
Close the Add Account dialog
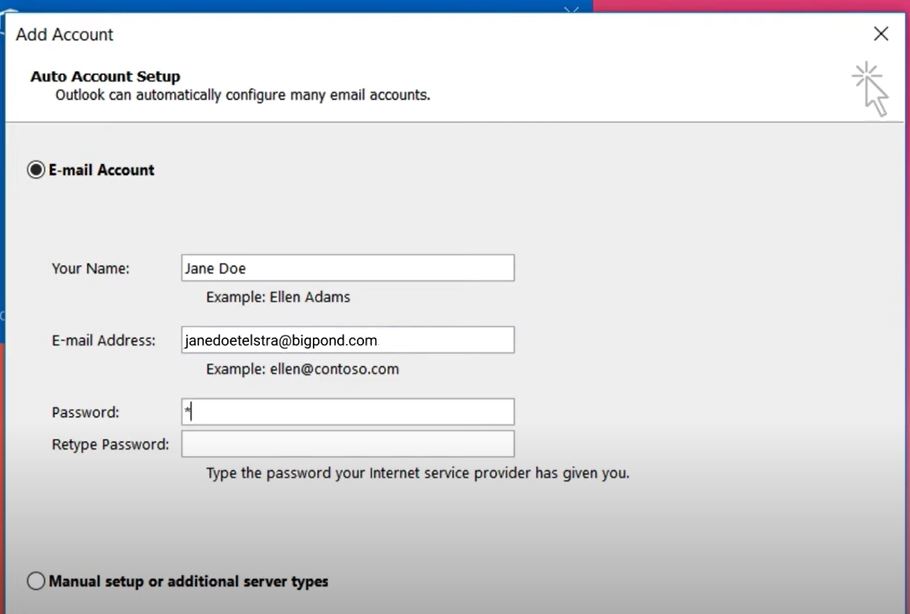coord(880,33)
